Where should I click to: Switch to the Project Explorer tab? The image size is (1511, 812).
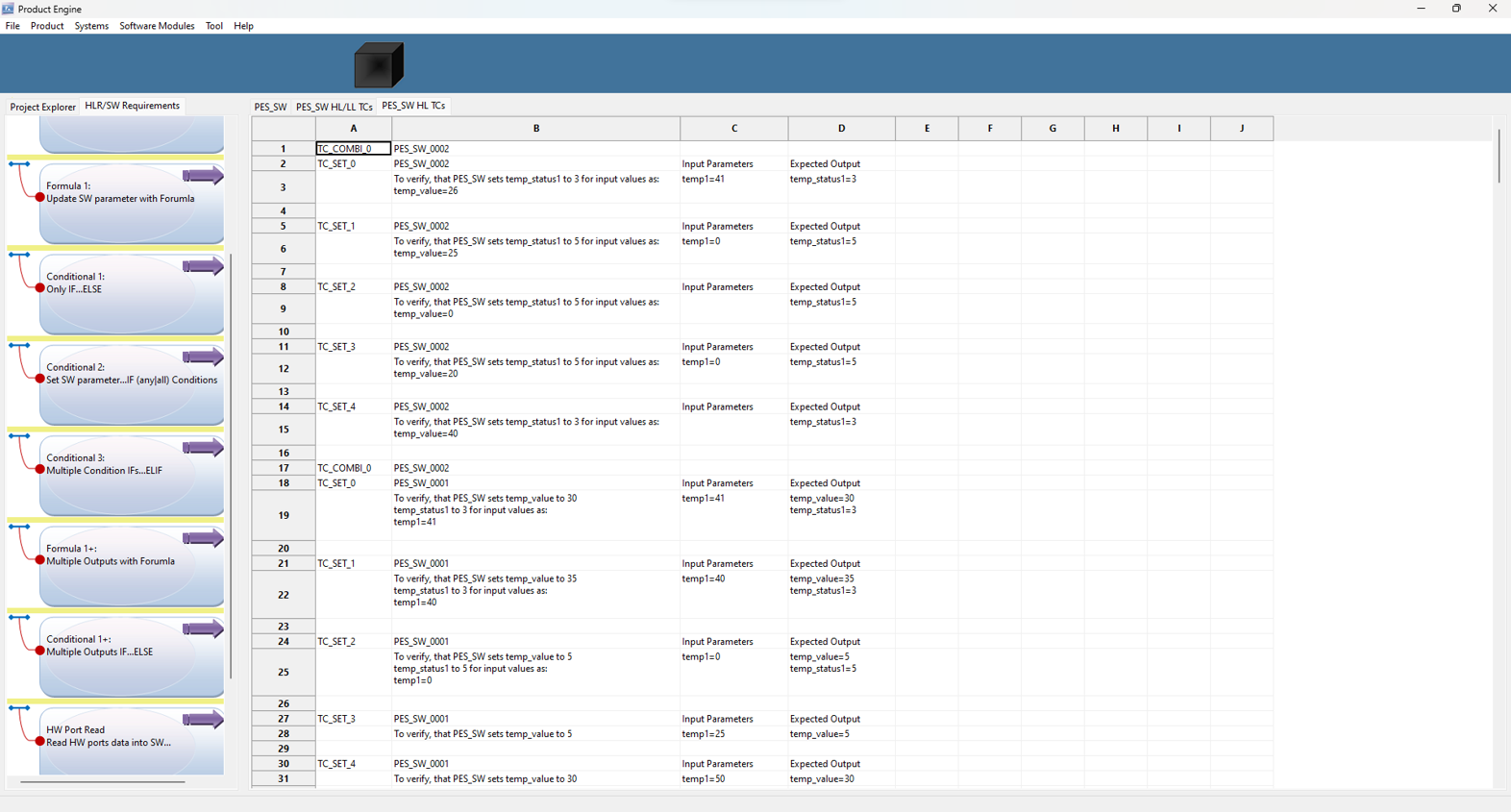(x=42, y=107)
